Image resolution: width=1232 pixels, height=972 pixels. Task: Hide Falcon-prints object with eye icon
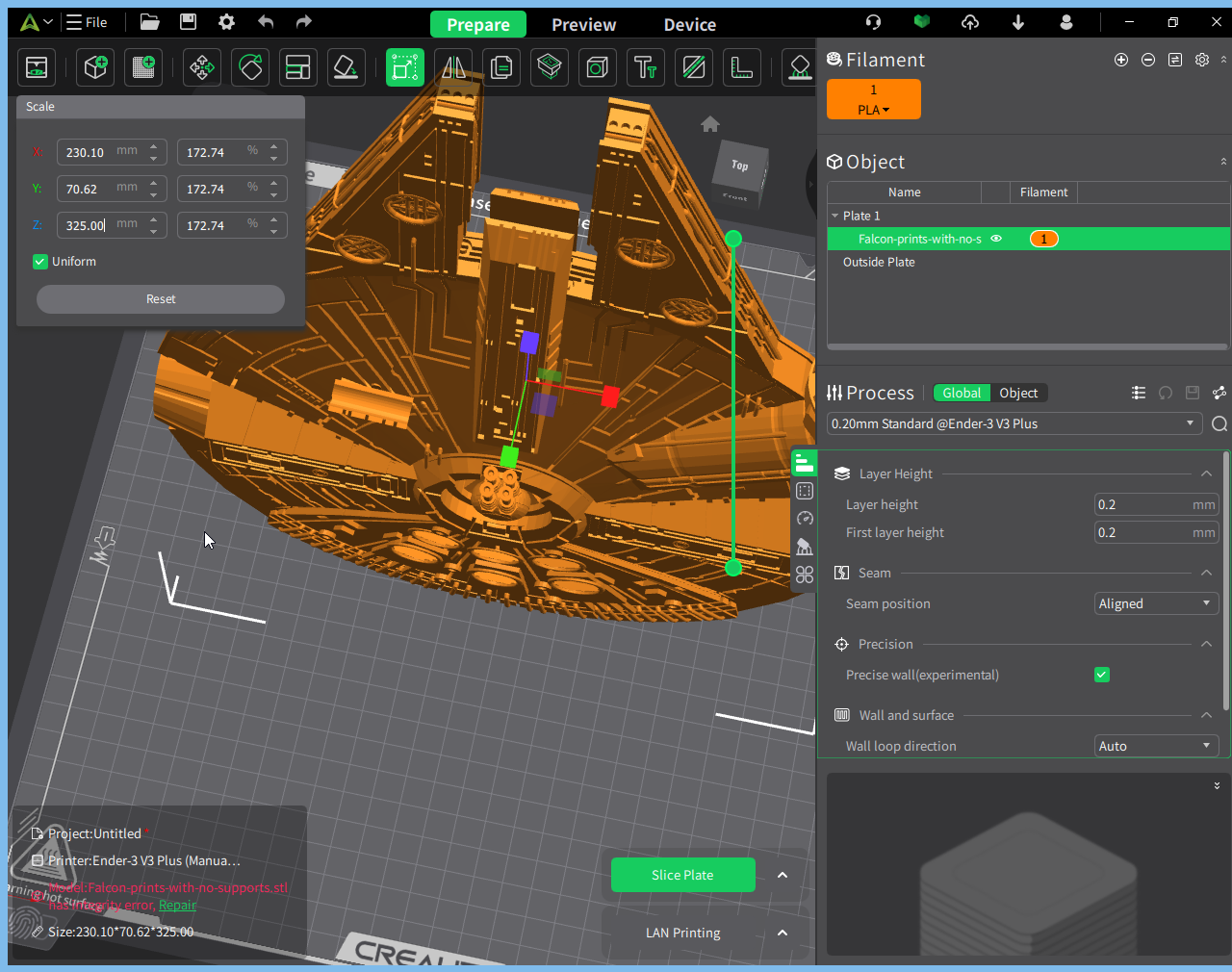pos(996,239)
